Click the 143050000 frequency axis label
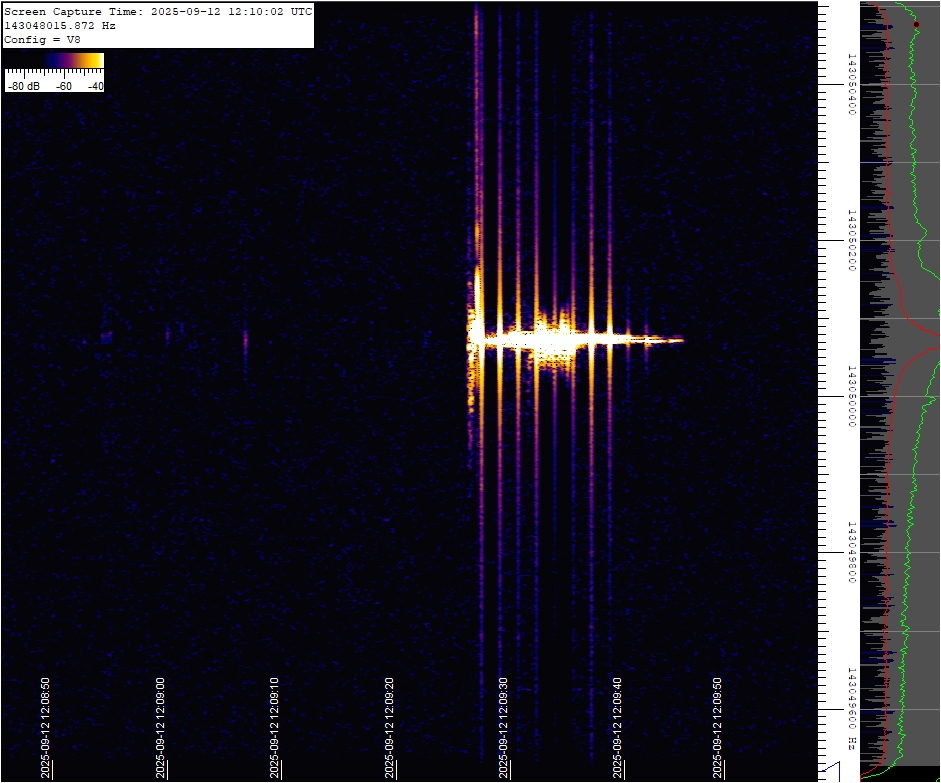The width and height of the screenshot is (941, 783). pyautogui.click(x=851, y=396)
